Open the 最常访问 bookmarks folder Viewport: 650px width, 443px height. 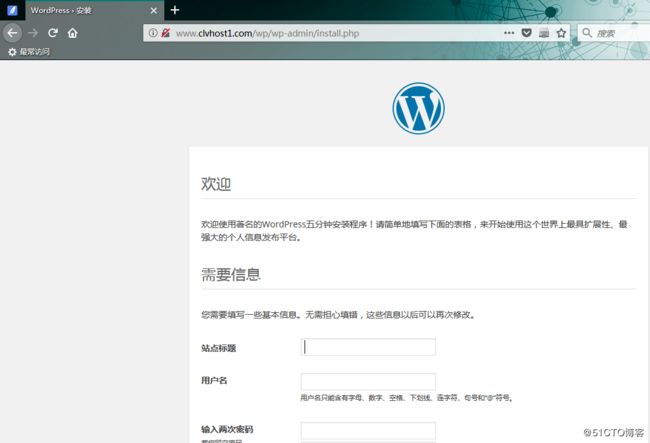tap(29, 52)
